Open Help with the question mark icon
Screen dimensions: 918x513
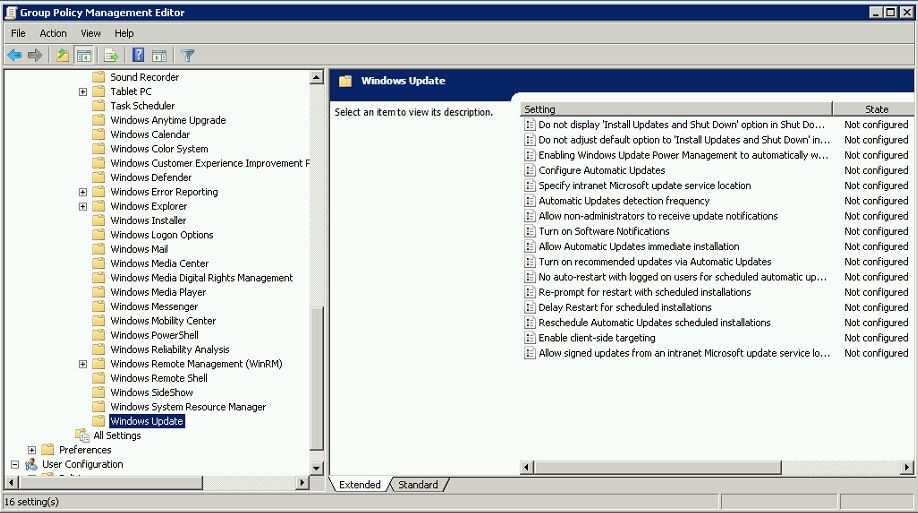pyautogui.click(x=138, y=56)
